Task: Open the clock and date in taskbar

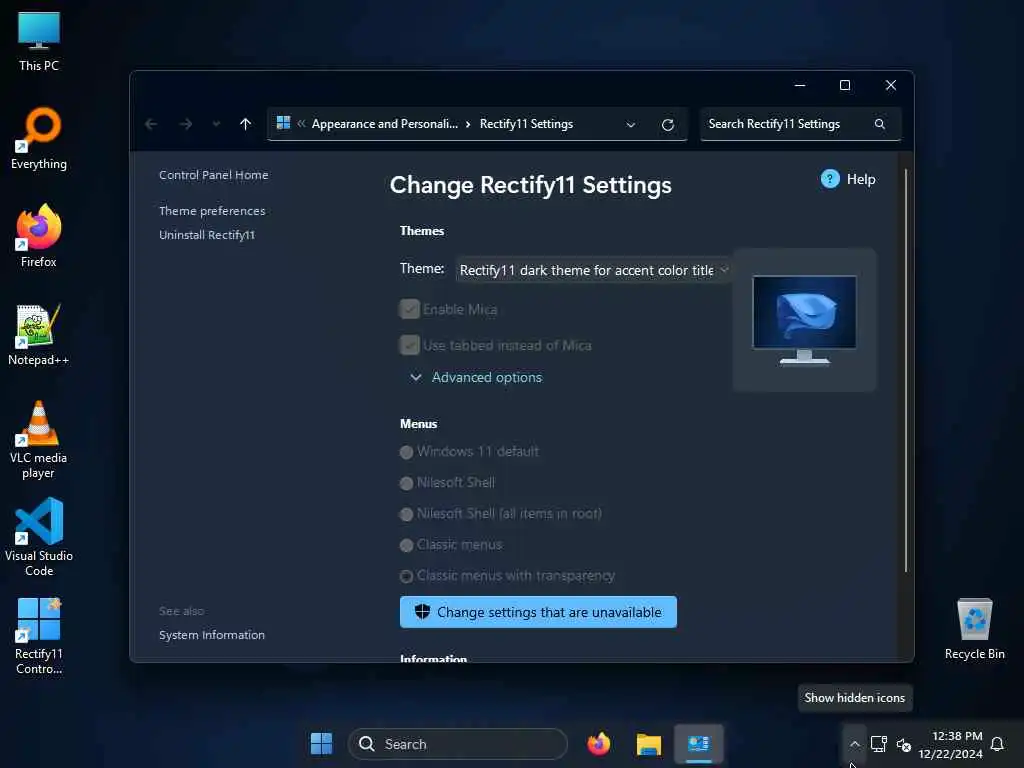Action: 950,744
